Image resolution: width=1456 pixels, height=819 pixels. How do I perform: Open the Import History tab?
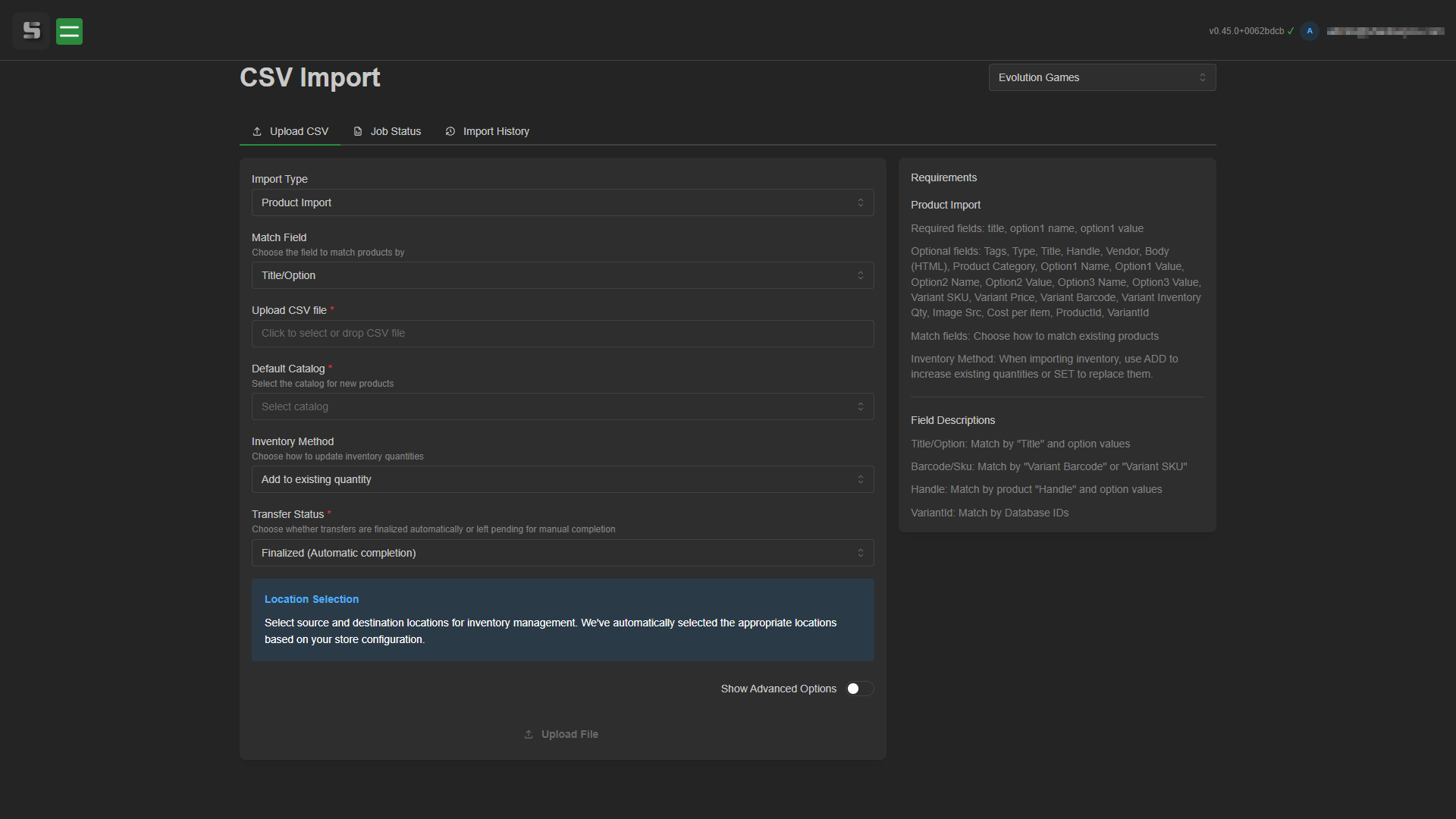coord(495,130)
